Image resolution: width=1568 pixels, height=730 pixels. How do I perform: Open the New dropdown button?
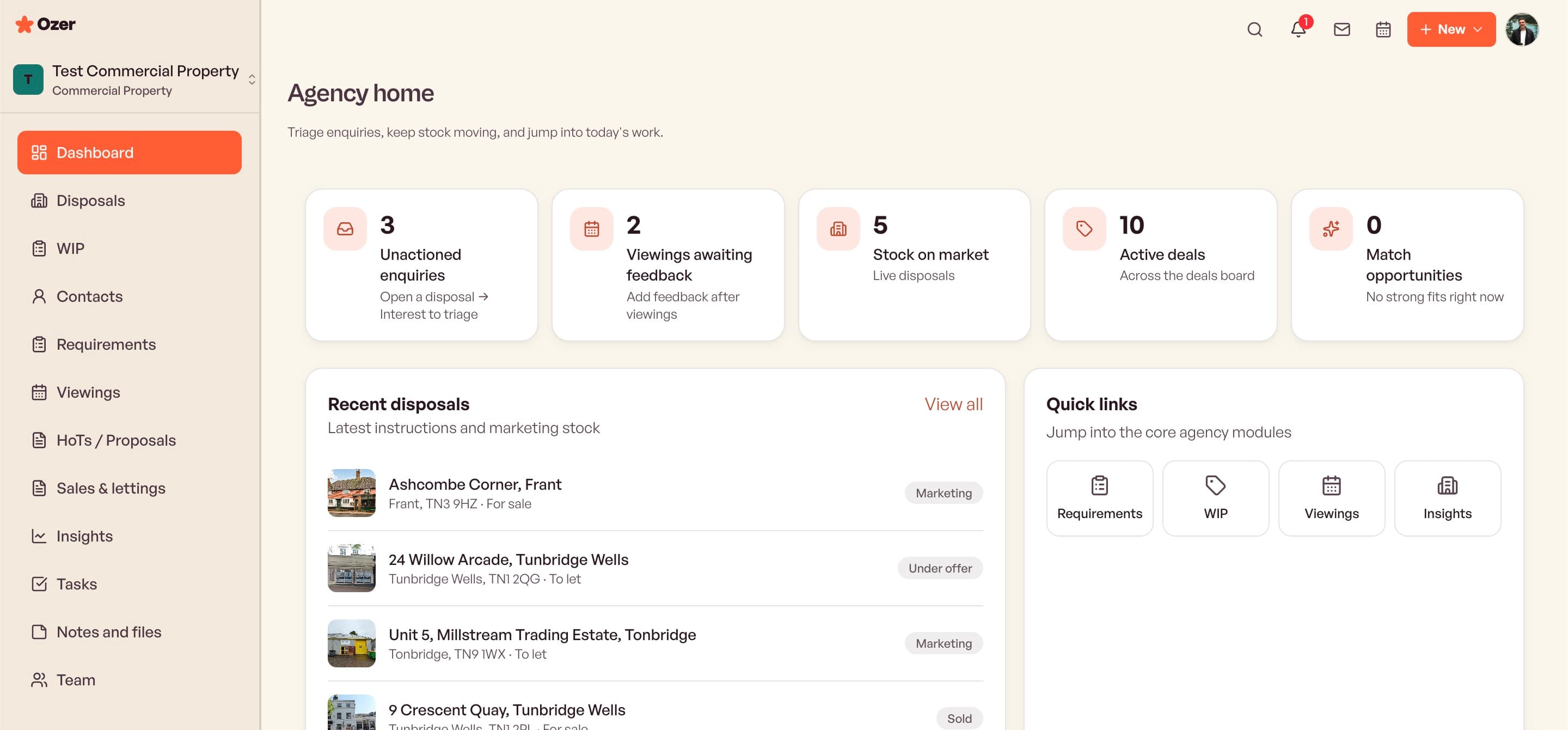click(1451, 29)
